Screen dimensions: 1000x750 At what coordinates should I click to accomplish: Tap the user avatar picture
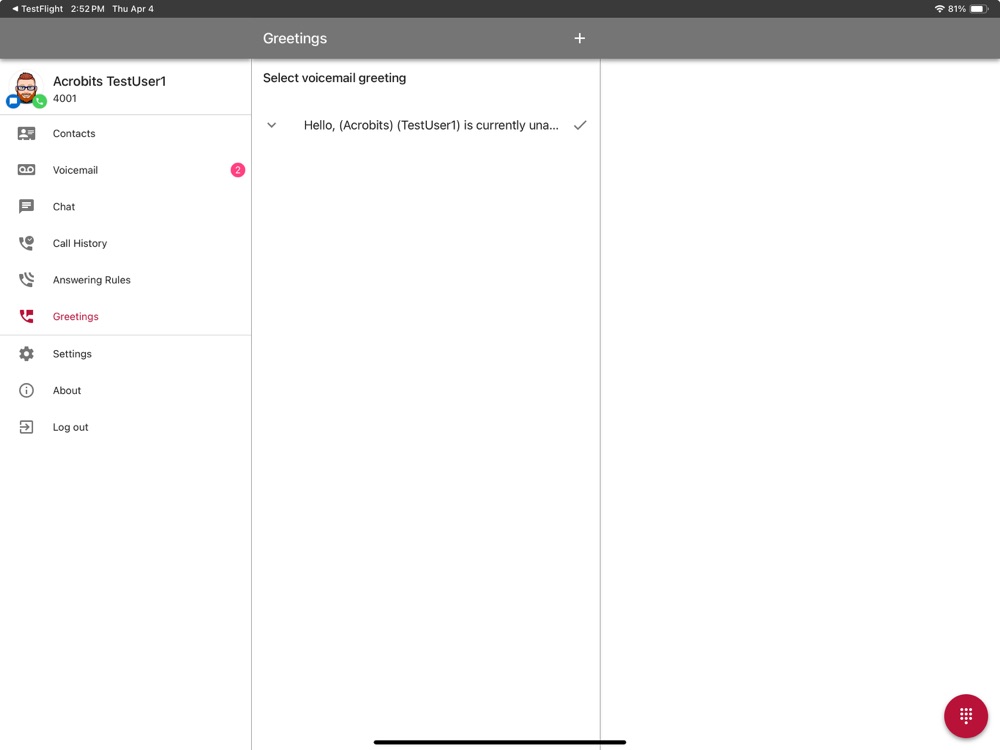[x=26, y=88]
